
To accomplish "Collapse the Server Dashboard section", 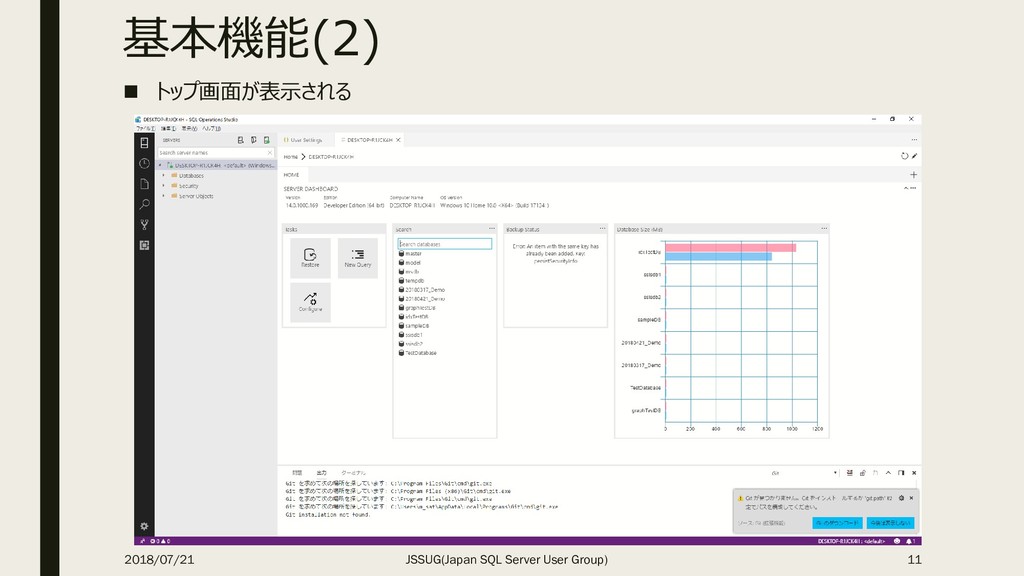I will [x=906, y=188].
